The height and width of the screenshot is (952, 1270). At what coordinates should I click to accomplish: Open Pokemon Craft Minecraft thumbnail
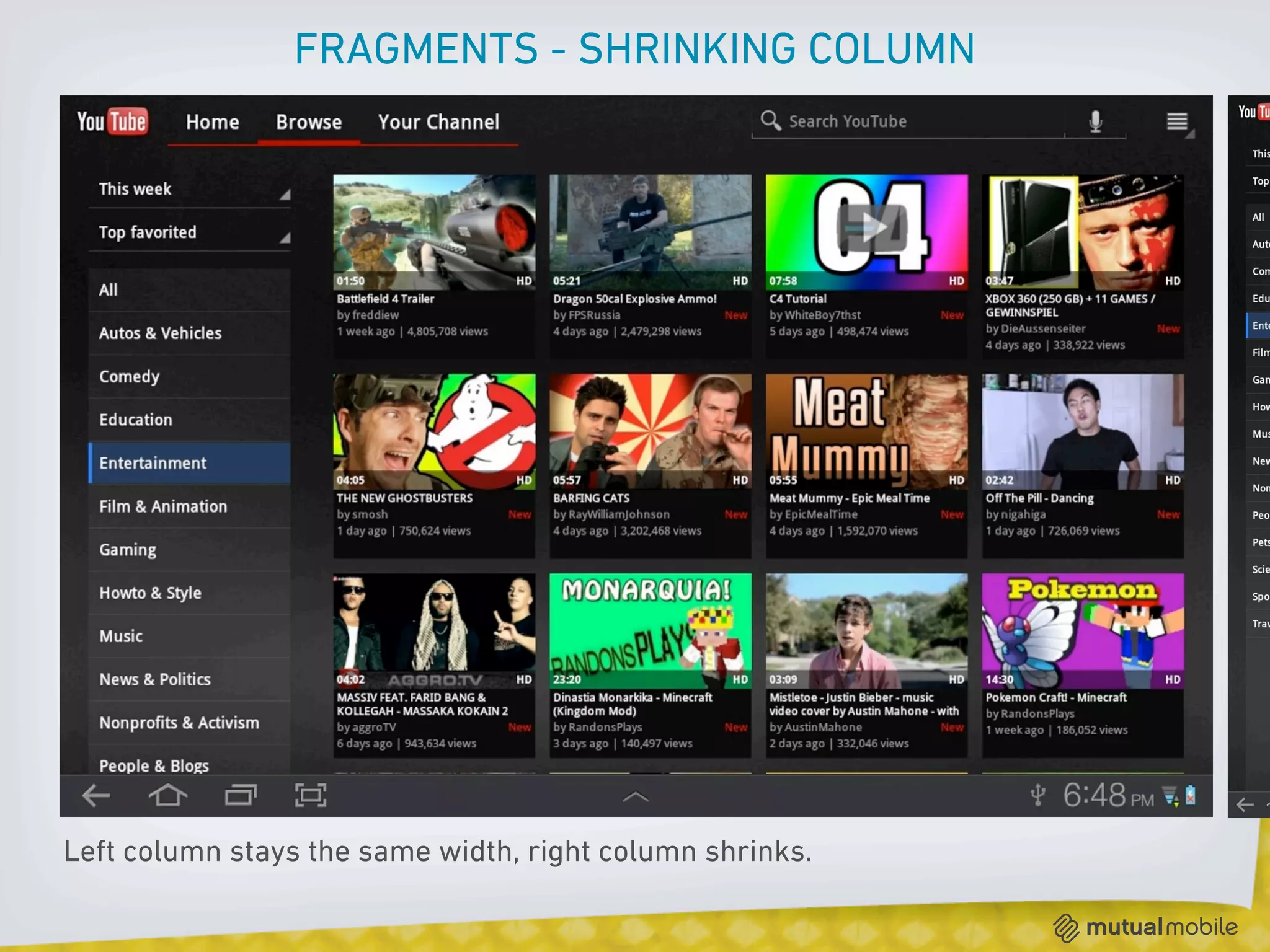[x=1083, y=631]
